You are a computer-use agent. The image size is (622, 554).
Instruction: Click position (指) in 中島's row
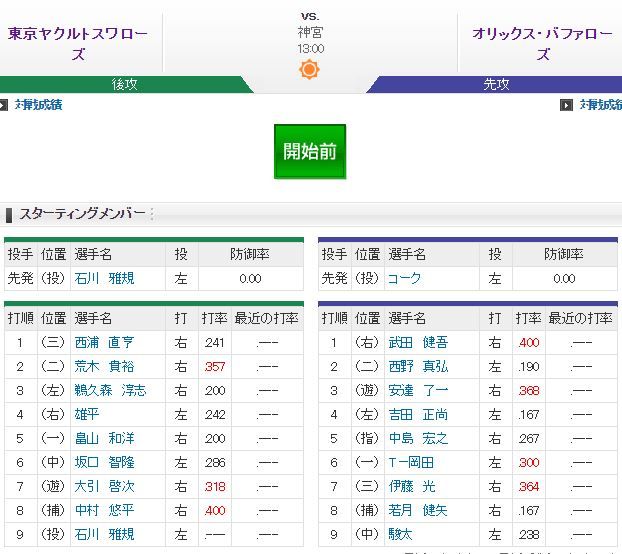[367, 439]
